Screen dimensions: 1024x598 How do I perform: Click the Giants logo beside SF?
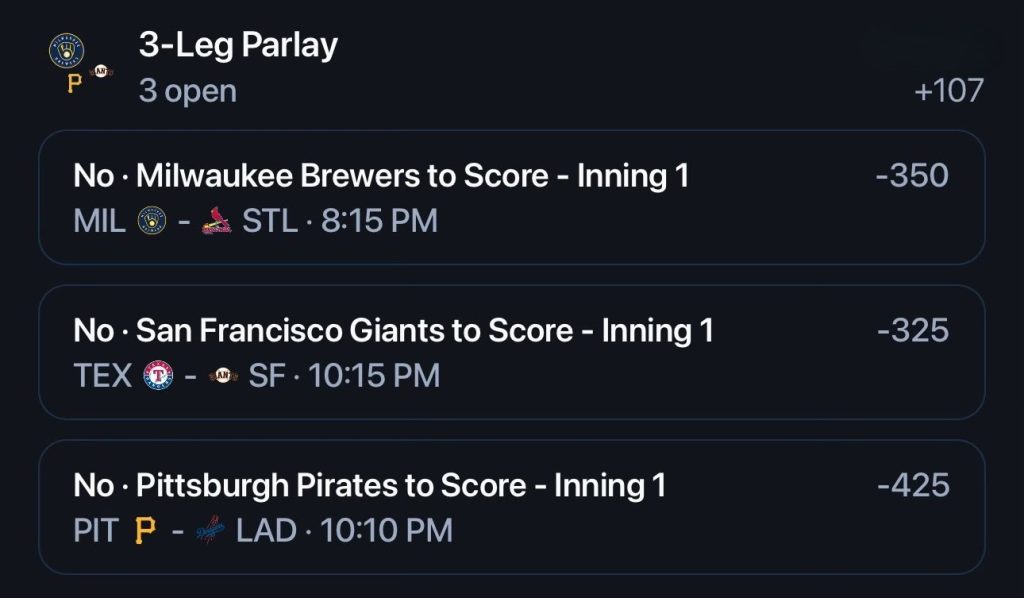pyautogui.click(x=223, y=375)
